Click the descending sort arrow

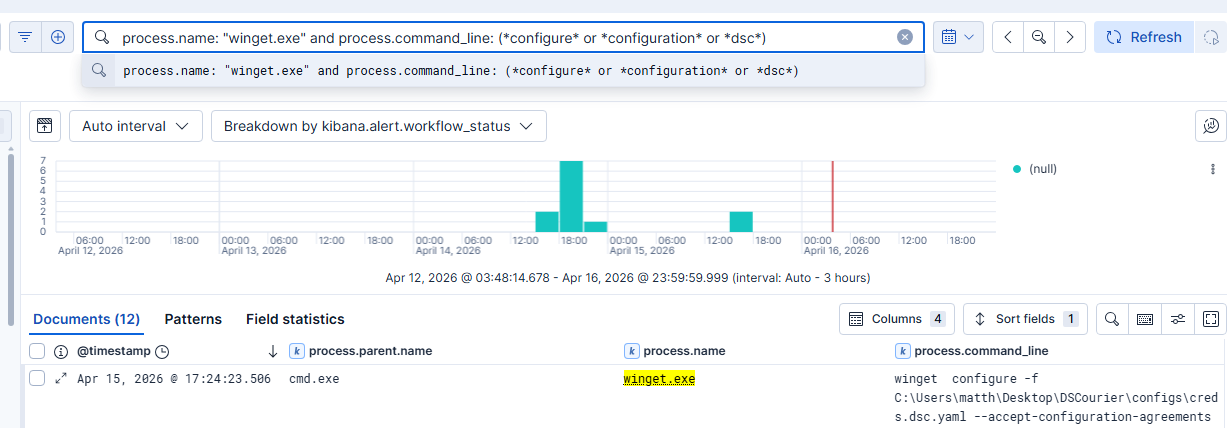click(x=273, y=351)
